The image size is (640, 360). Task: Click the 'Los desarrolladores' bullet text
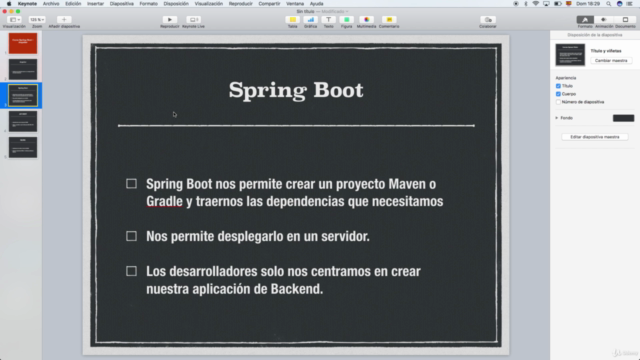click(x=283, y=280)
